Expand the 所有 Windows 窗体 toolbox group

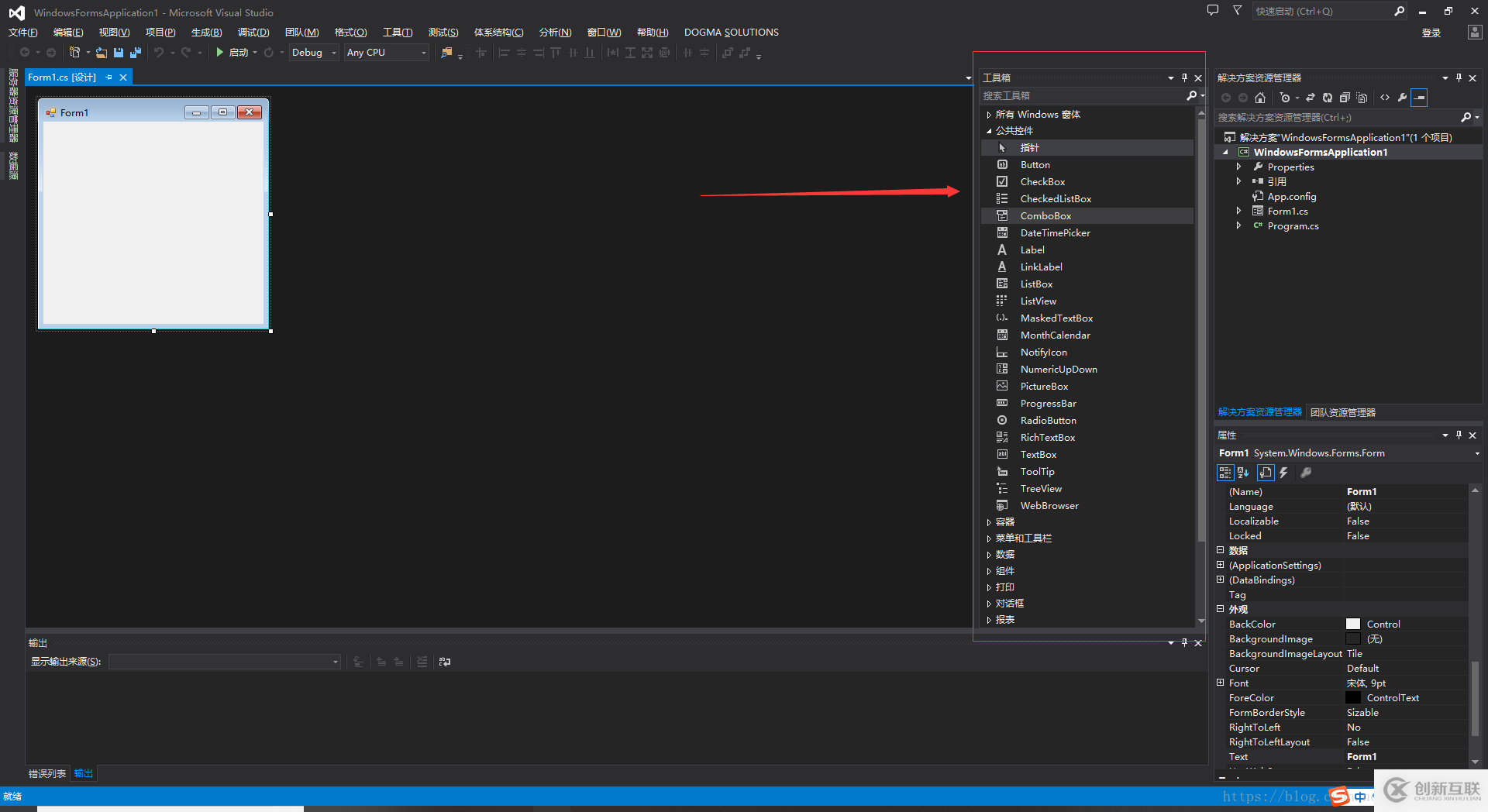click(x=989, y=115)
